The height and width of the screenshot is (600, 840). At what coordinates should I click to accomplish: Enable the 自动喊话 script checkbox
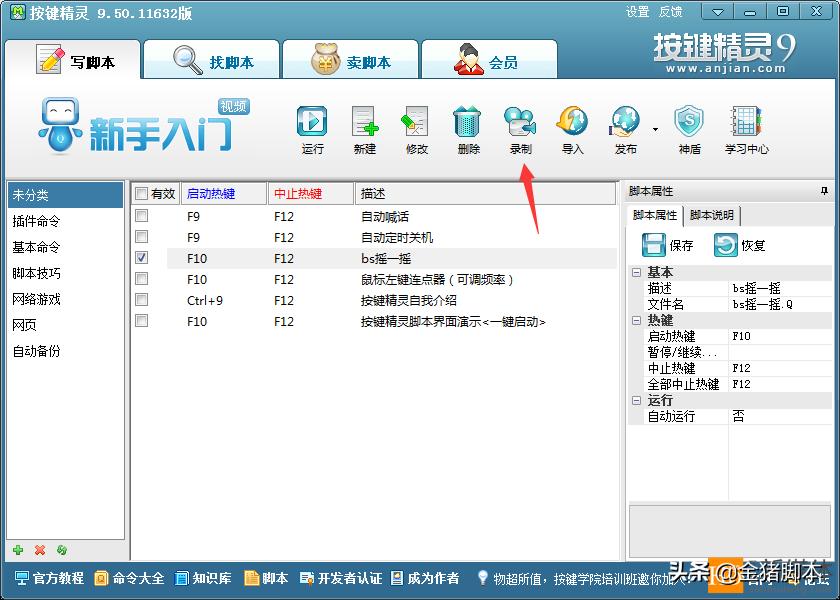click(x=141, y=217)
